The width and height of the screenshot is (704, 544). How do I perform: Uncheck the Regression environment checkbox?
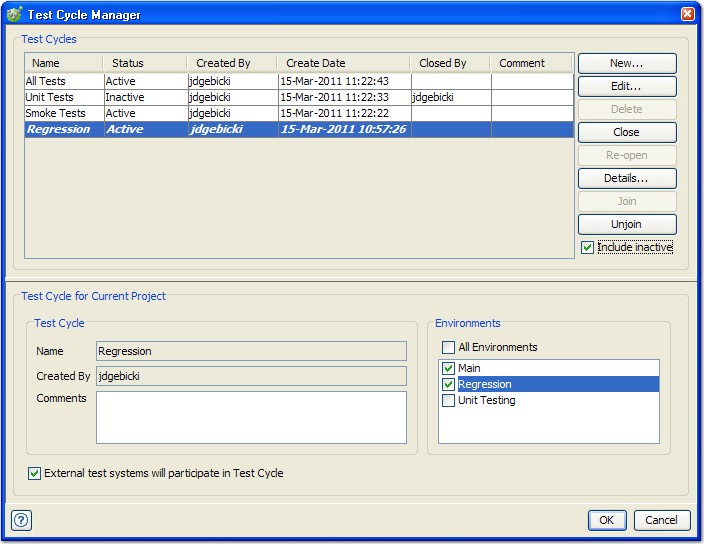(x=449, y=384)
